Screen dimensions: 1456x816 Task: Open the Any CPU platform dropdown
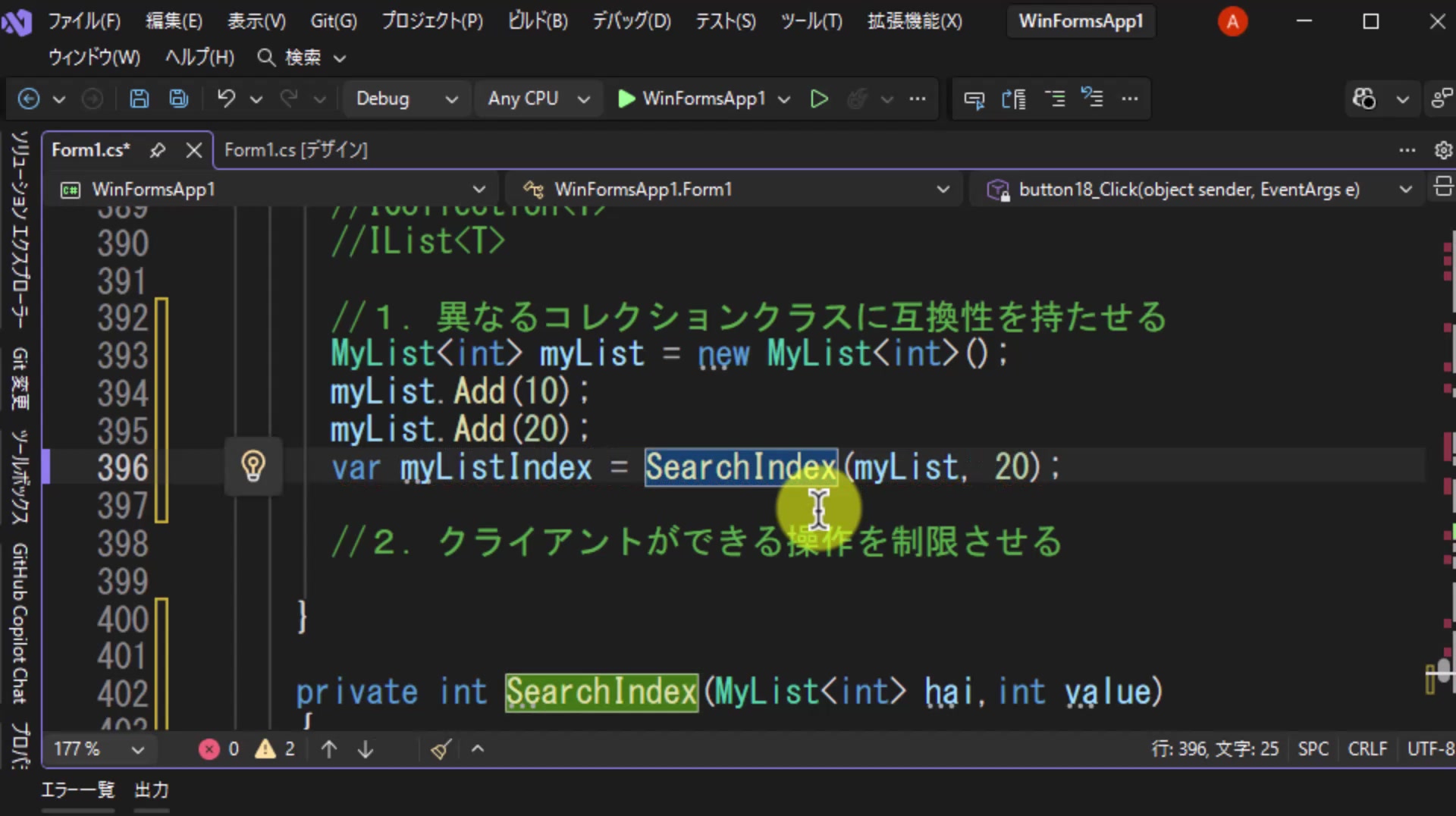click(538, 99)
